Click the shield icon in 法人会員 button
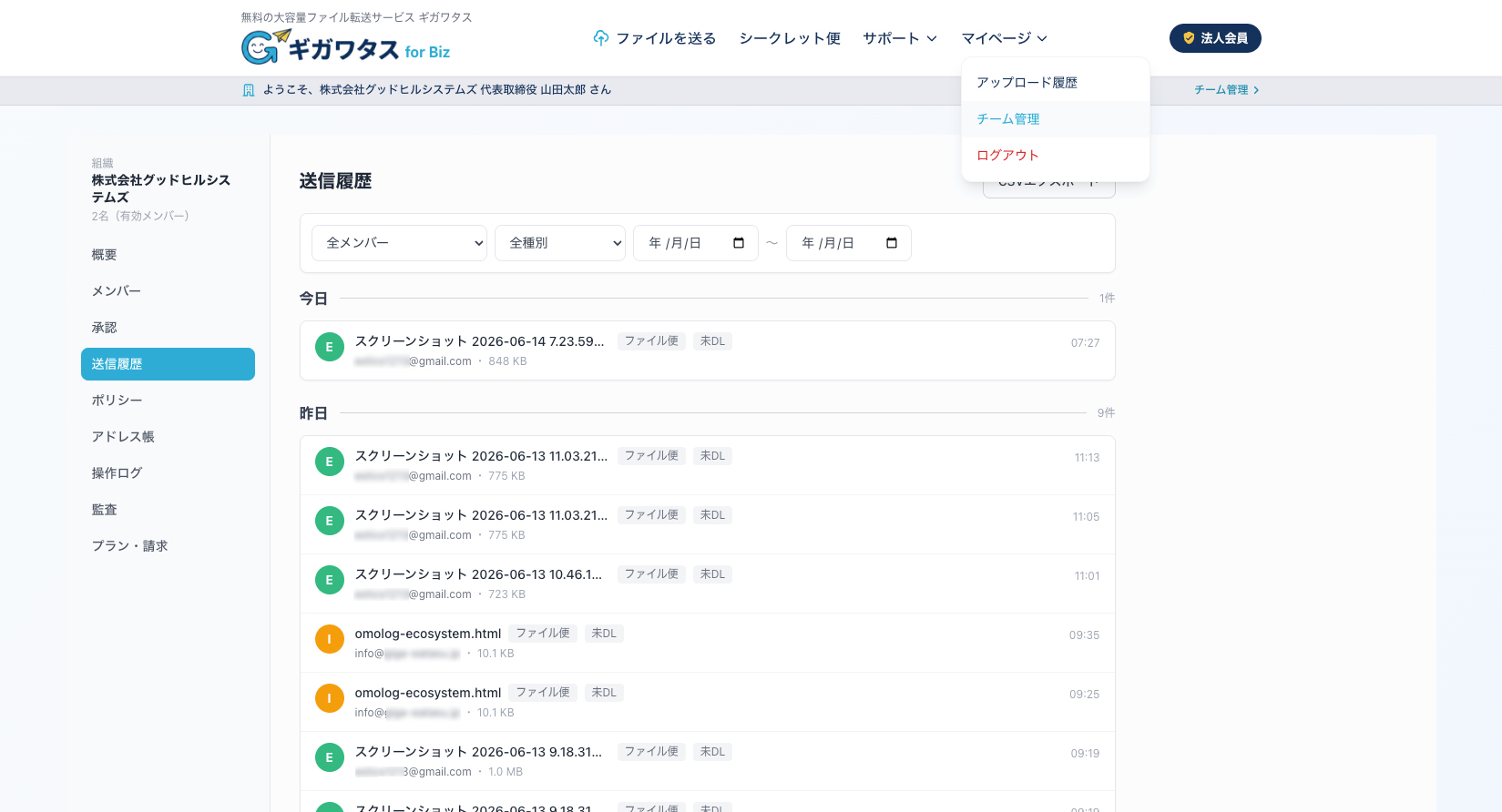The image size is (1502, 812). pyautogui.click(x=1189, y=38)
